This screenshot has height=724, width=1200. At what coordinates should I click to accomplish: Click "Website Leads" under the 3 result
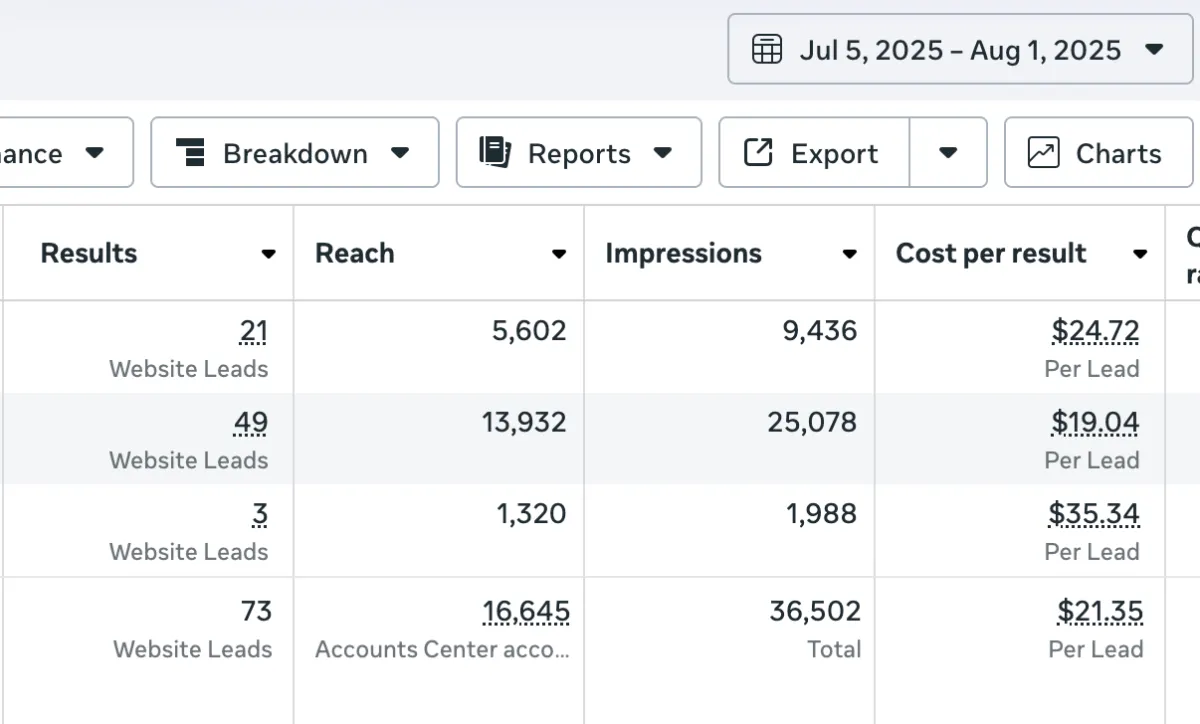tap(189, 552)
